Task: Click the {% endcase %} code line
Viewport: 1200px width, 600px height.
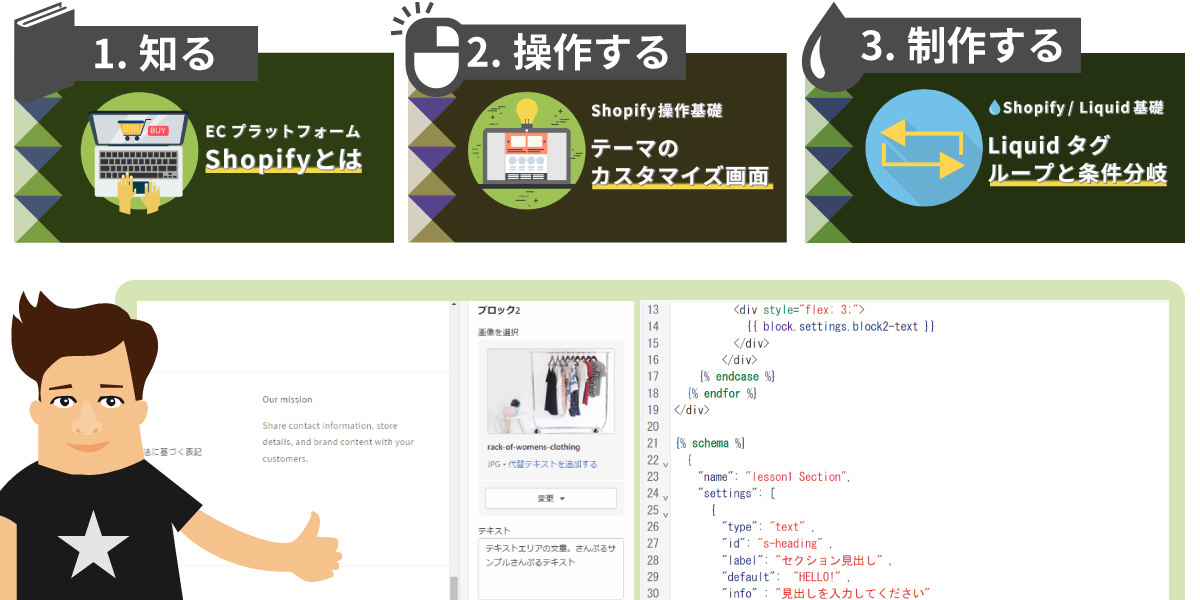Action: point(738,376)
